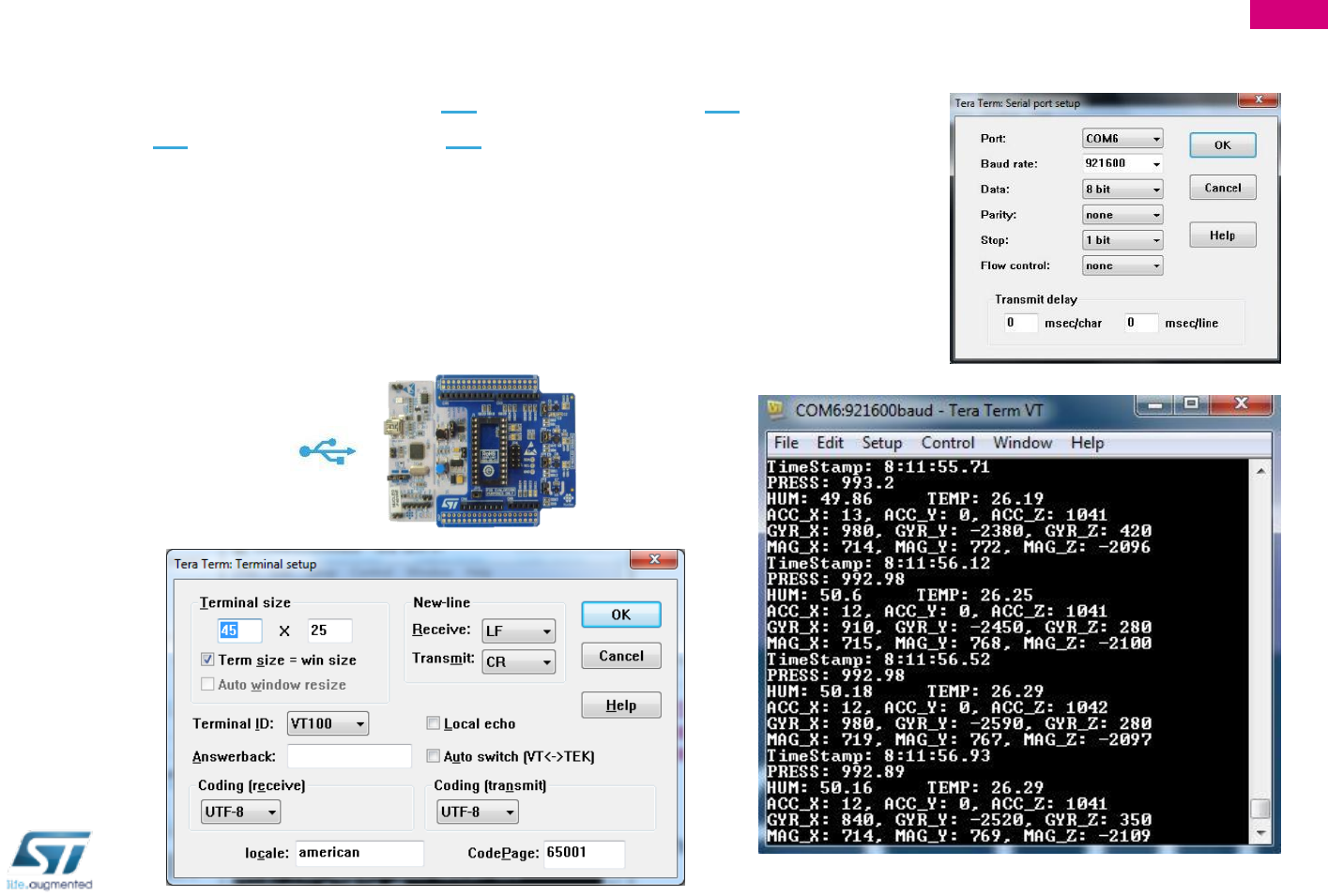Open the Setup menu in Tera Term VT
Image resolution: width=1328 pixels, height=896 pixels.
882,443
